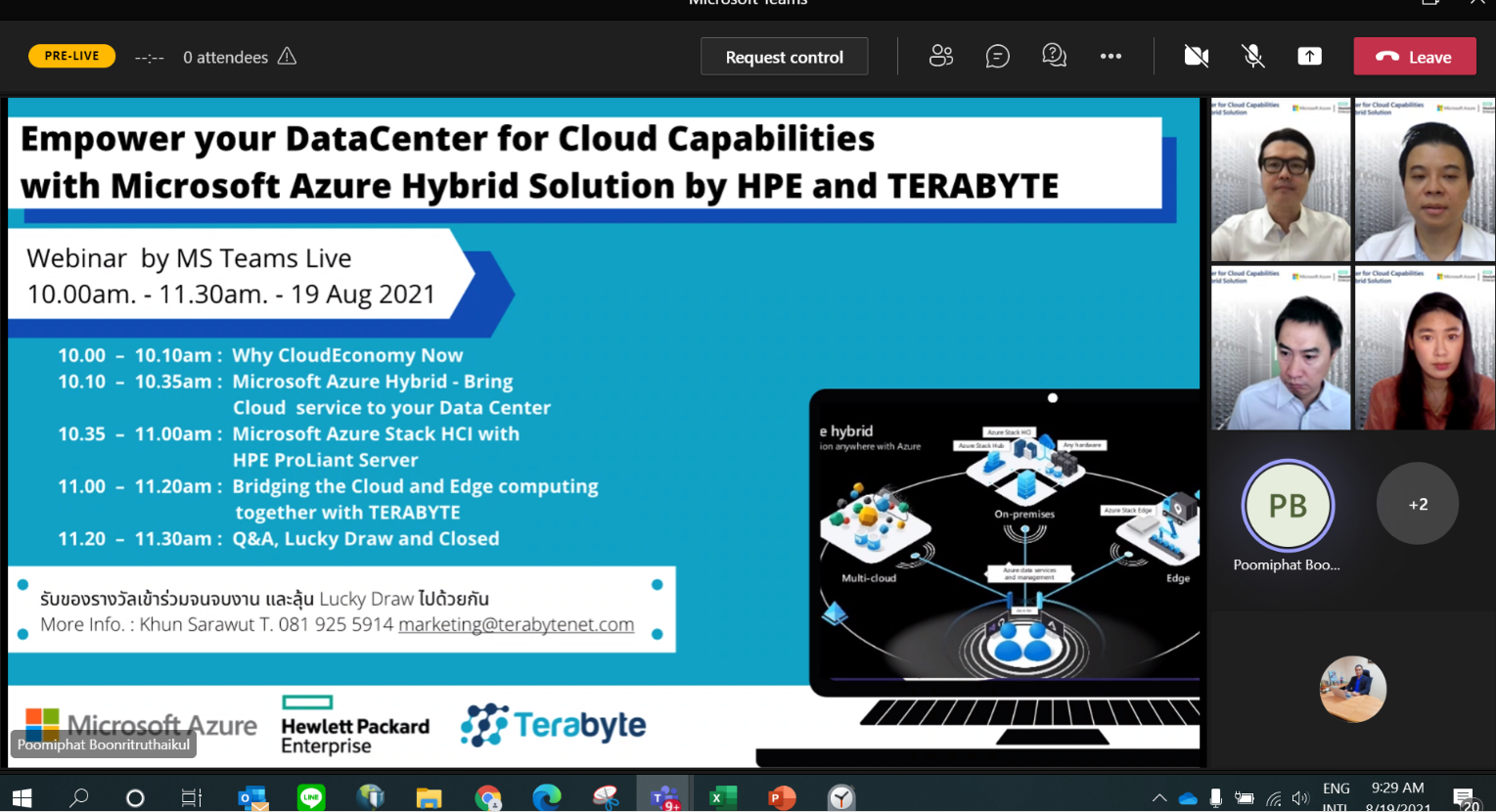The width and height of the screenshot is (1496, 812).
Task: Click the "Why CloudEconomy Now" agenda line
Action: point(347,355)
